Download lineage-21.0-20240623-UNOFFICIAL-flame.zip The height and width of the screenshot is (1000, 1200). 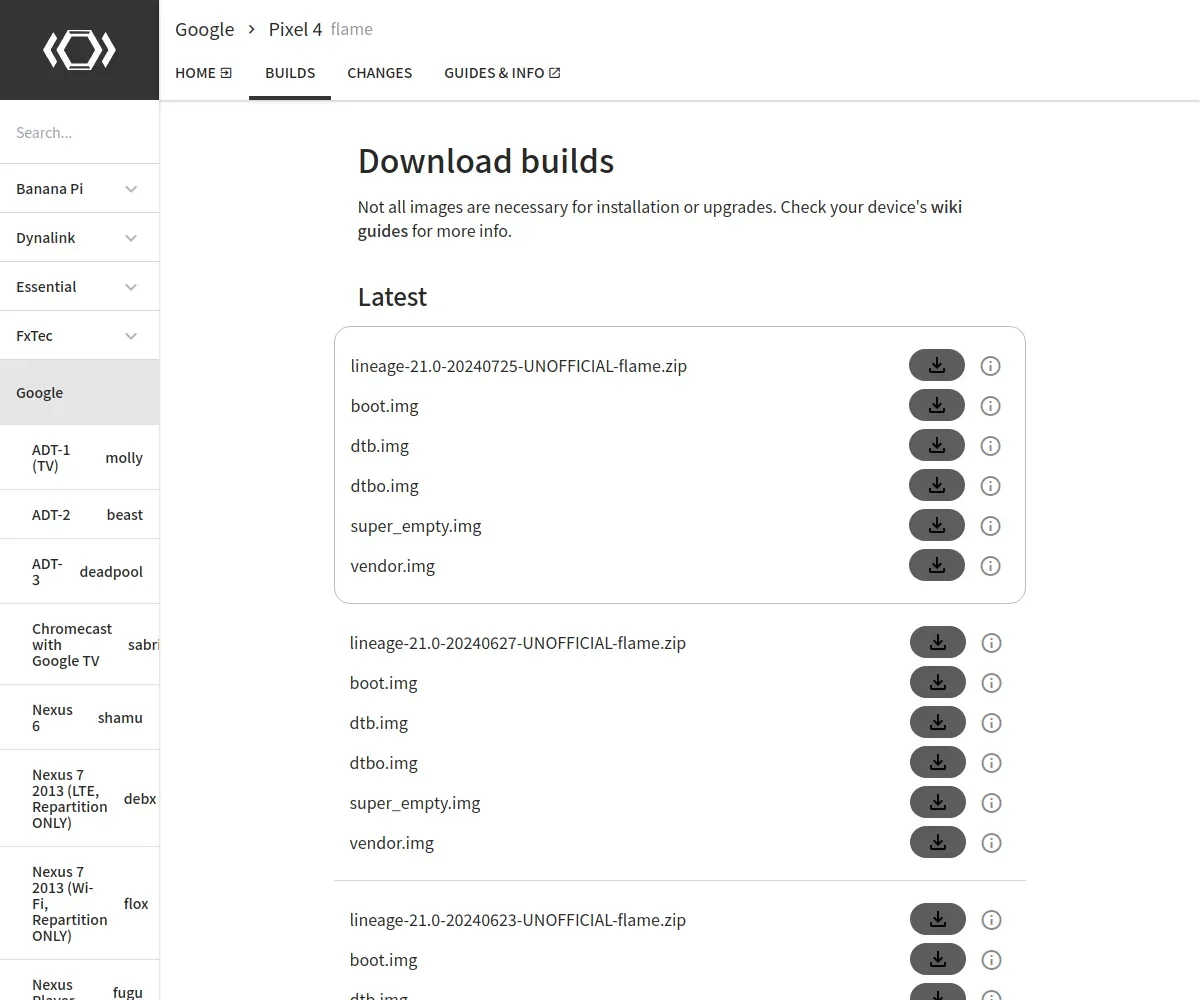938,919
